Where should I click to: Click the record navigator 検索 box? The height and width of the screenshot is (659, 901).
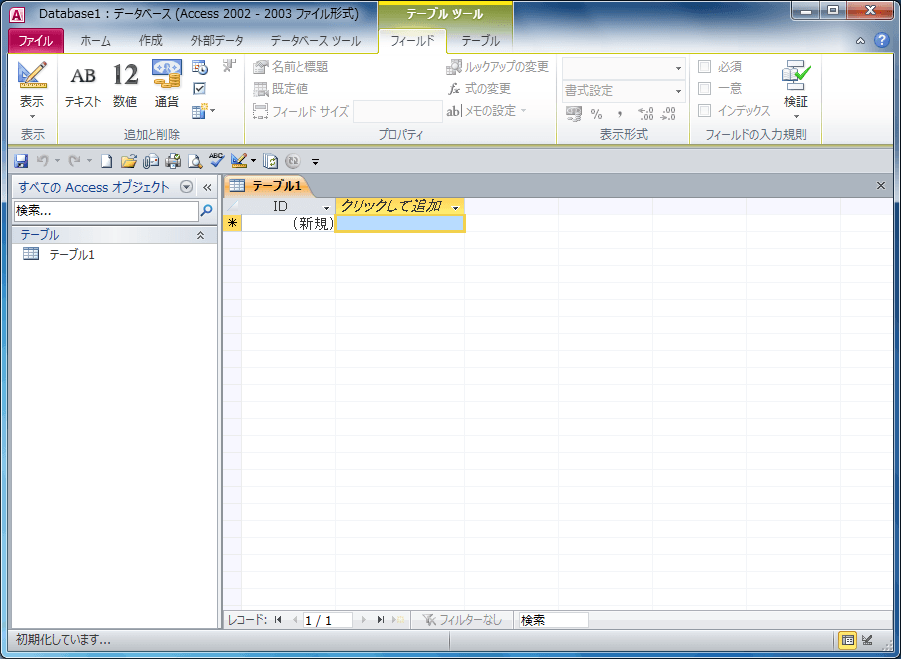[x=553, y=620]
